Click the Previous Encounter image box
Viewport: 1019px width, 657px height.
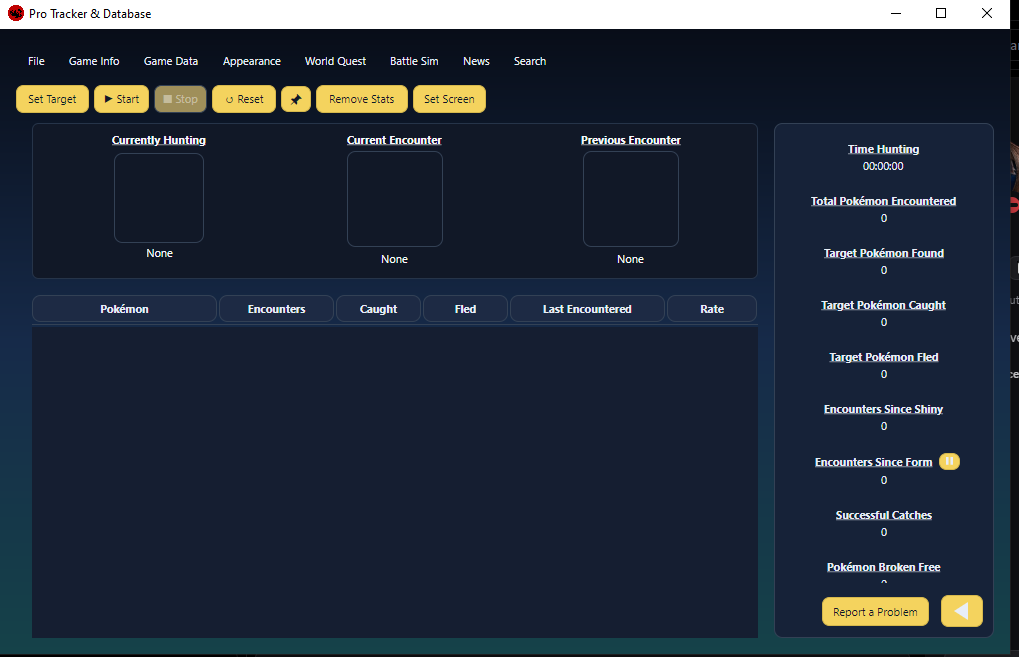630,199
